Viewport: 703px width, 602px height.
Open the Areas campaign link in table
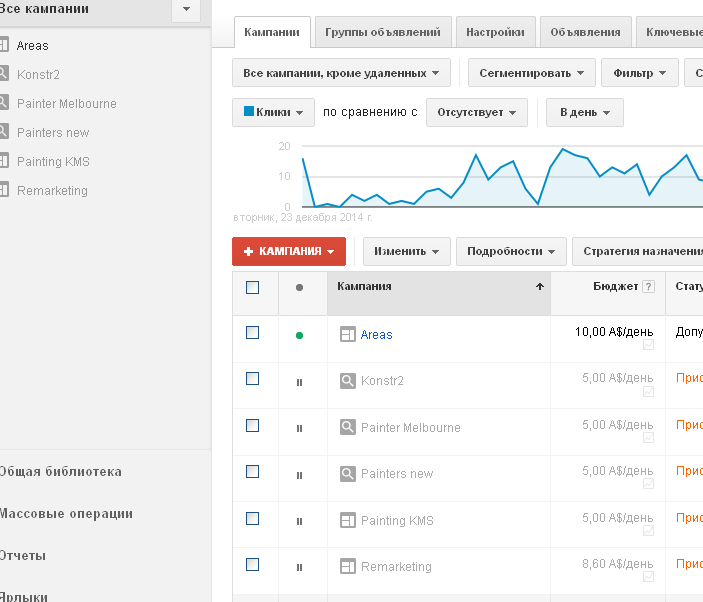376,335
